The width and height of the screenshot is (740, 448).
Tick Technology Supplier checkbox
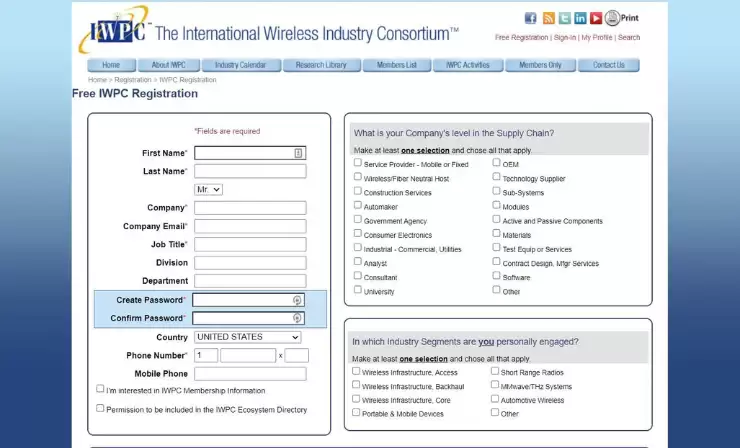(496, 177)
